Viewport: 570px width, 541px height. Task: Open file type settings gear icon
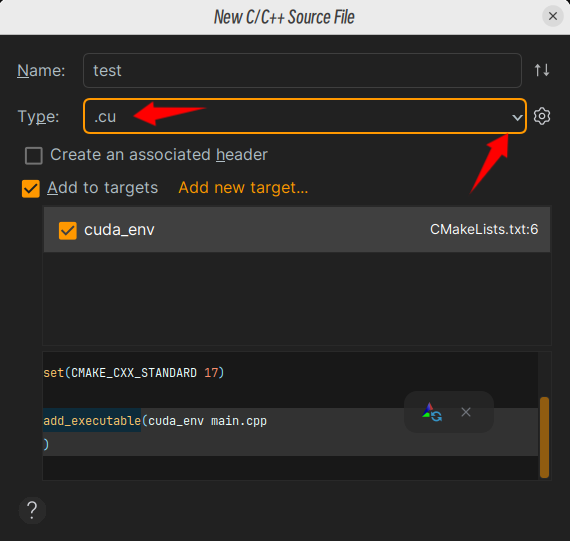click(542, 116)
